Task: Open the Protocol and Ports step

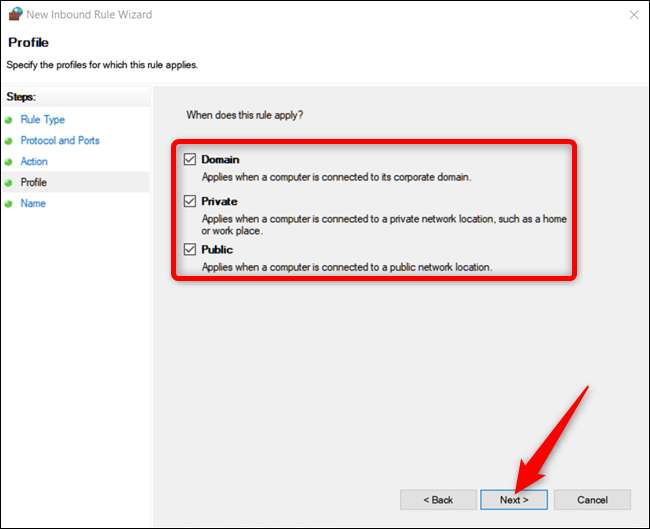Action: click(x=60, y=141)
